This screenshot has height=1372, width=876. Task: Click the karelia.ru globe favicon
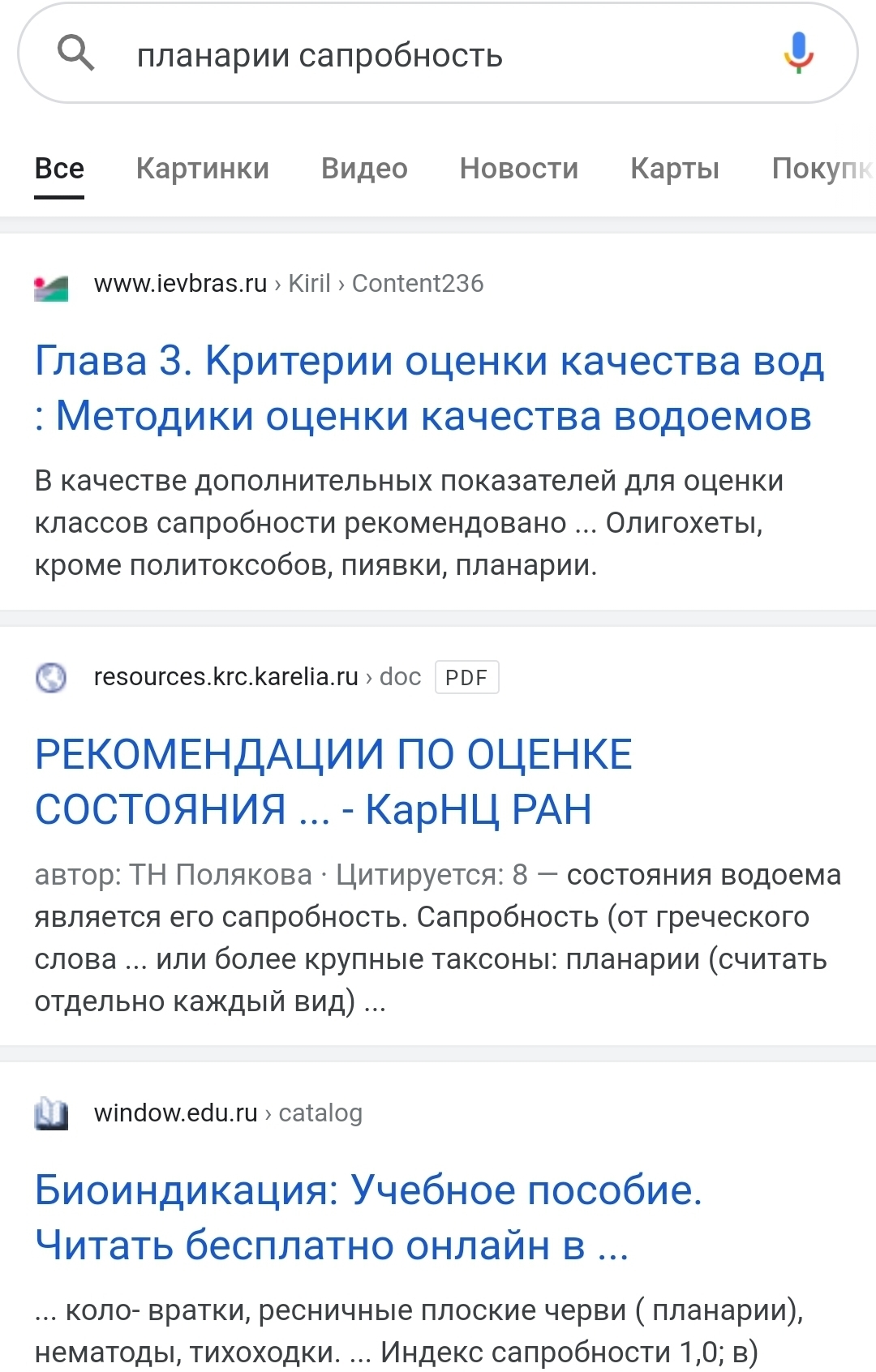(x=51, y=677)
